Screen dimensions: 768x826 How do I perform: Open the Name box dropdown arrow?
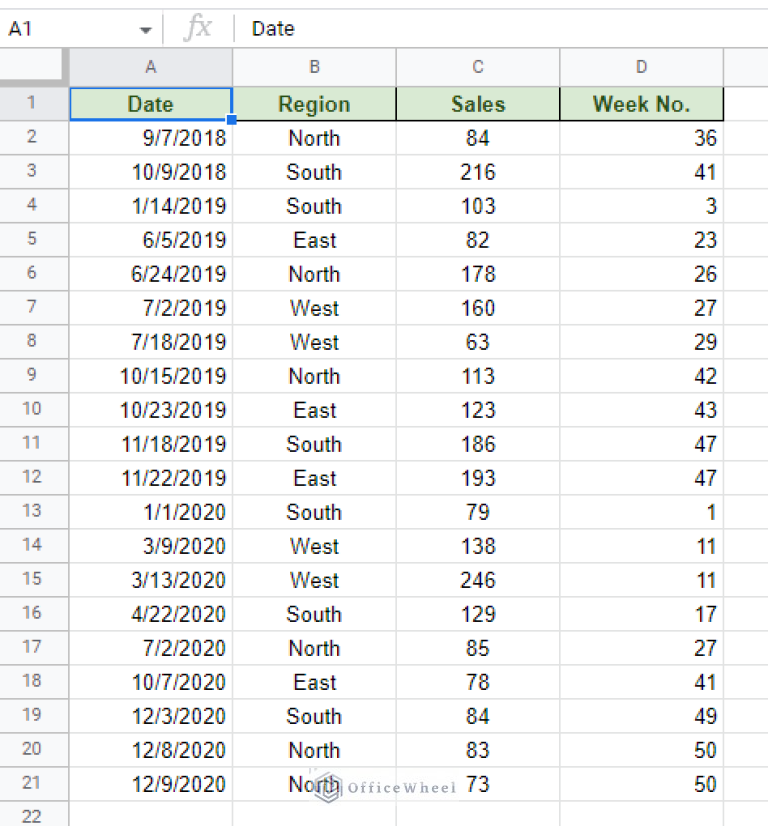(x=146, y=30)
